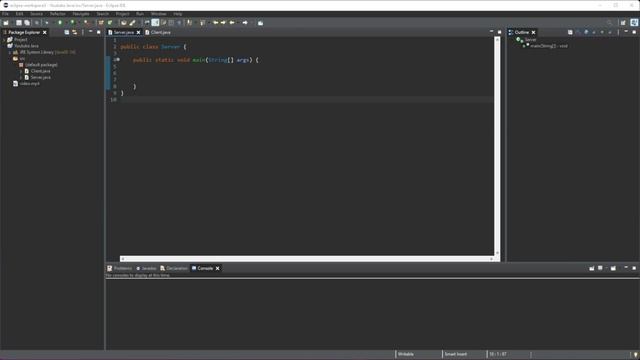Collapse All in Package Explorer
Image resolution: width=640 pixels, height=360 pixels.
tap(67, 32)
